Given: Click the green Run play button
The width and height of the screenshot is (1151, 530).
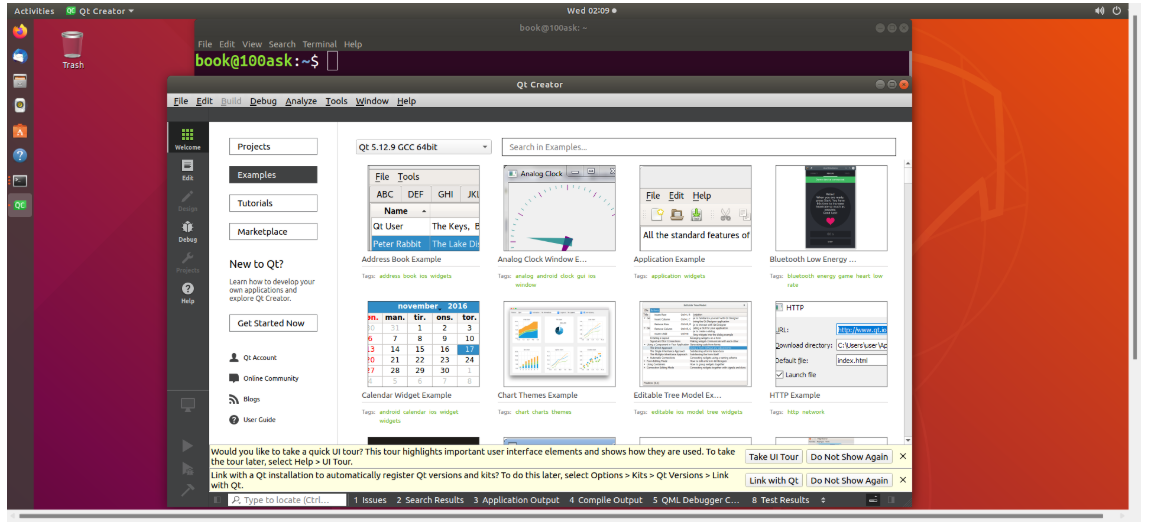Looking at the screenshot, I should (187, 446).
